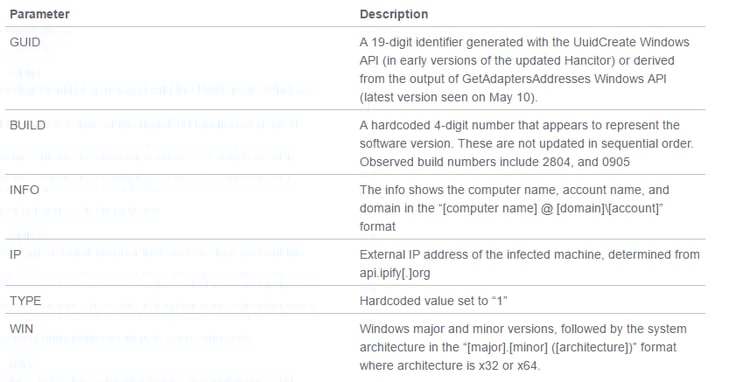Viewport: 750px width, 382px height.
Task: Click the api.ipify[.]org text
Action: click(x=395, y=273)
